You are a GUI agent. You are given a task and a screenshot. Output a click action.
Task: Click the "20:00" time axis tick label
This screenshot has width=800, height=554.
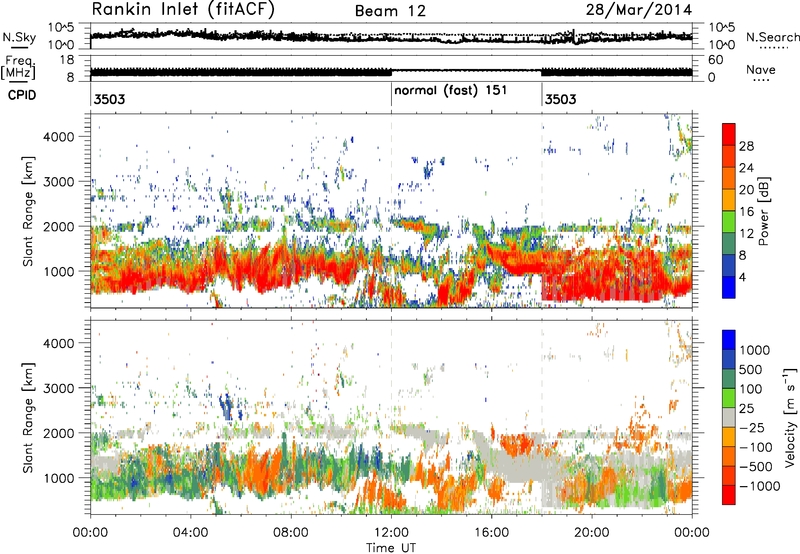click(x=591, y=532)
